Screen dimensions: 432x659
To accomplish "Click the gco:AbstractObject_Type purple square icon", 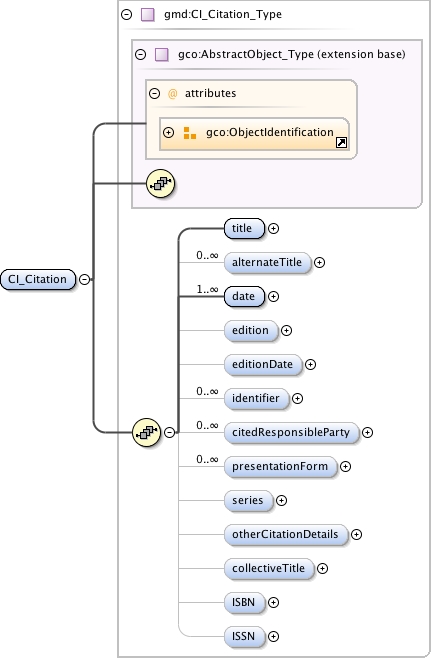I will (x=162, y=55).
